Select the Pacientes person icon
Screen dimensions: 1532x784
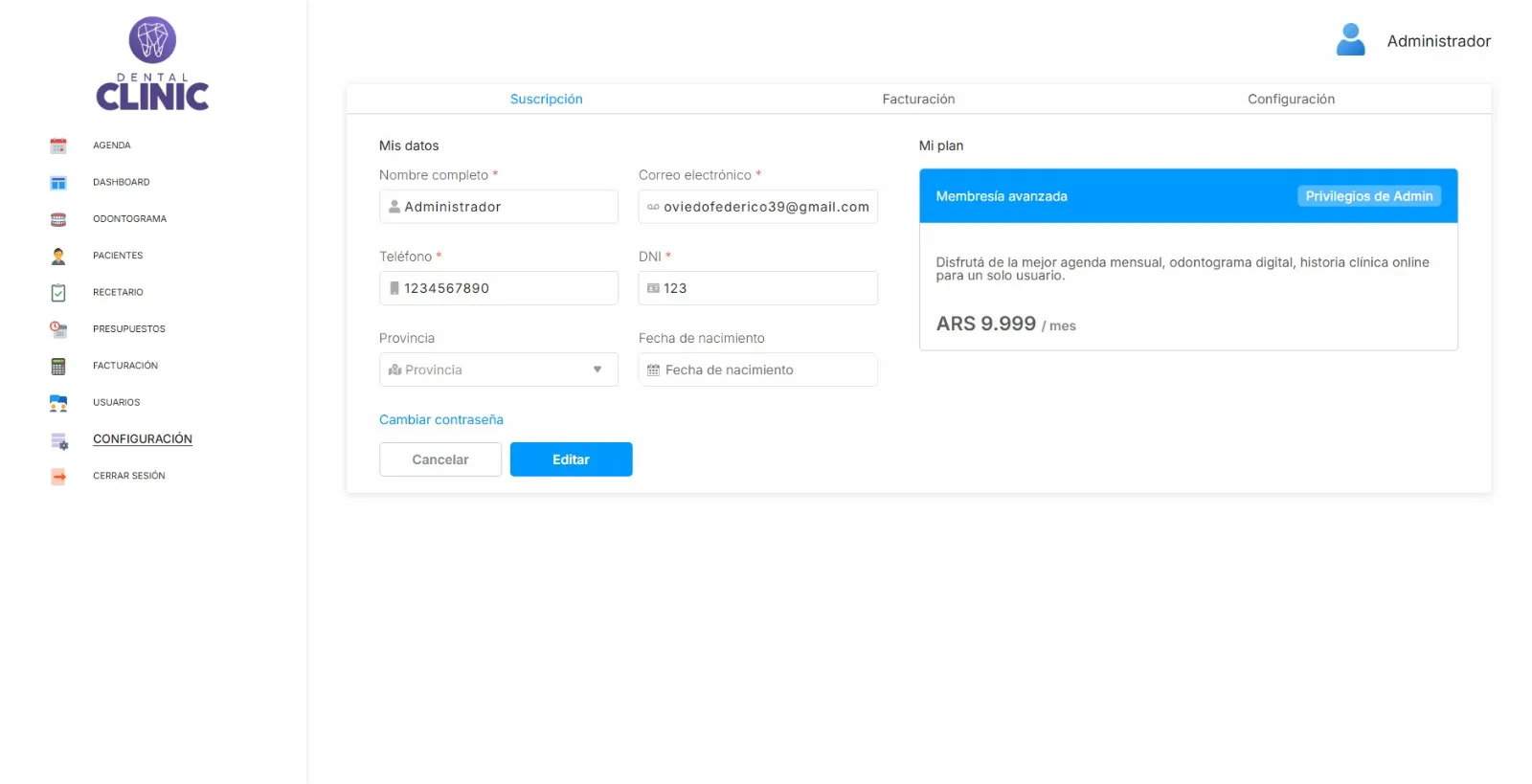(58, 256)
